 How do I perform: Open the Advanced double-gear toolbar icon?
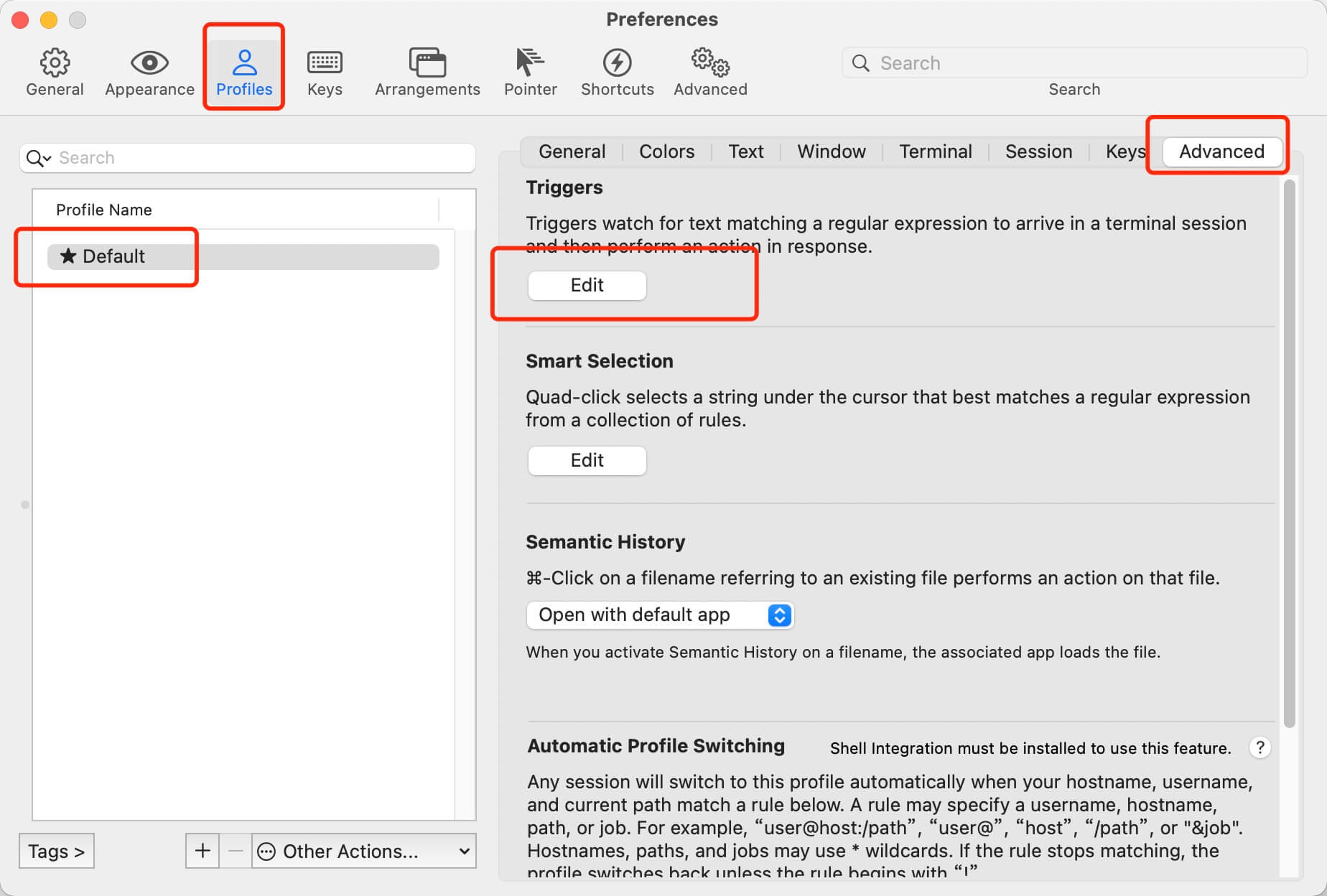tap(710, 63)
